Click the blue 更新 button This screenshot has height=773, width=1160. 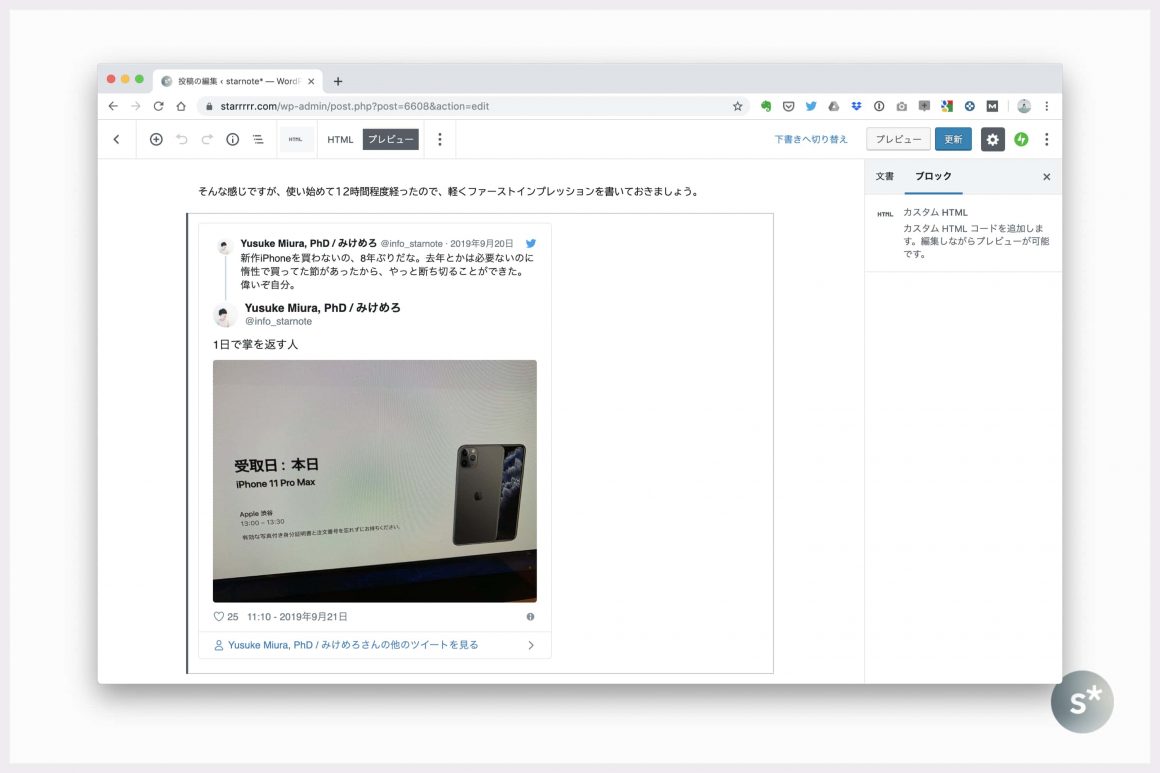953,140
